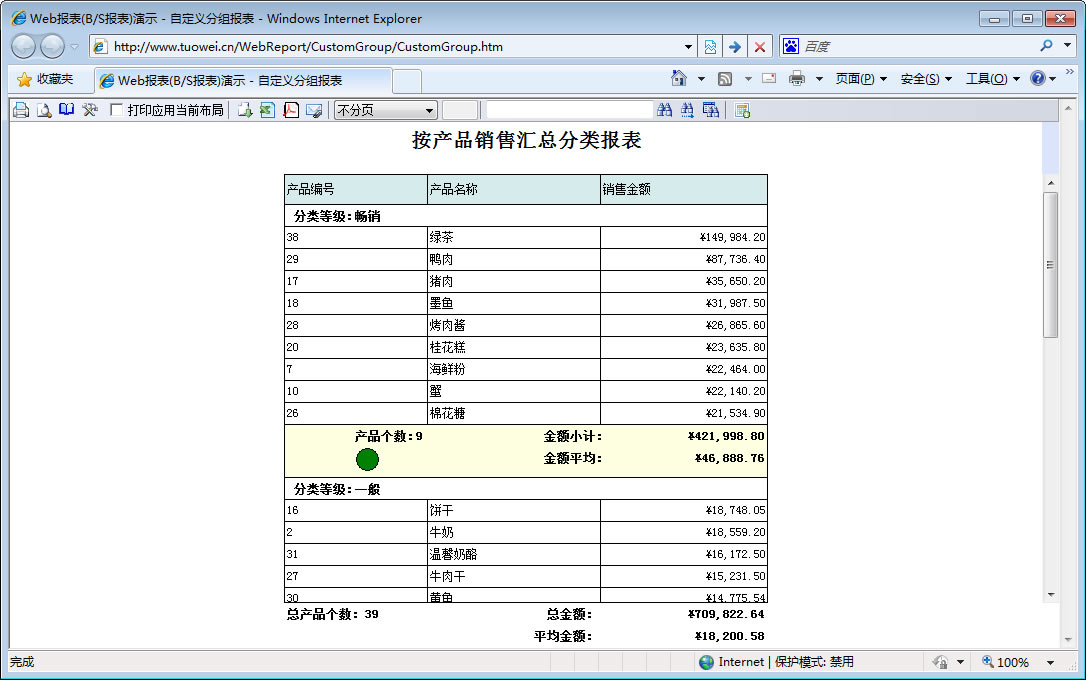This screenshot has width=1086, height=680.
Task: Open report settings wrench icon
Action: [x=90, y=110]
